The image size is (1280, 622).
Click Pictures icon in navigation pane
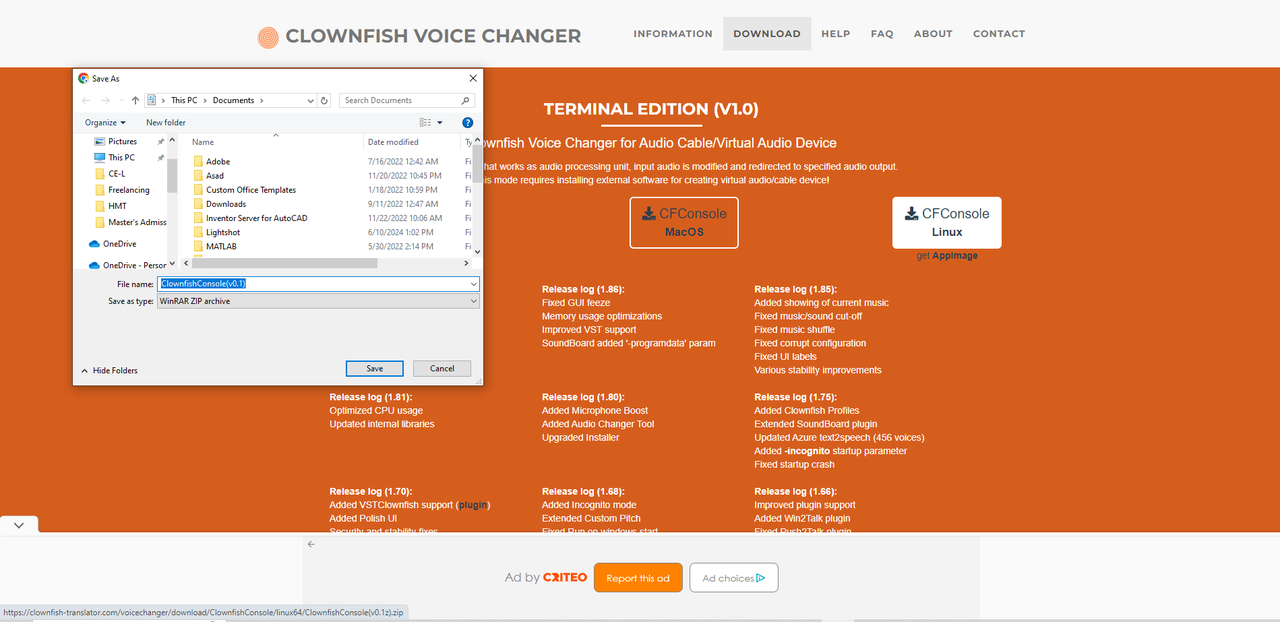100,141
